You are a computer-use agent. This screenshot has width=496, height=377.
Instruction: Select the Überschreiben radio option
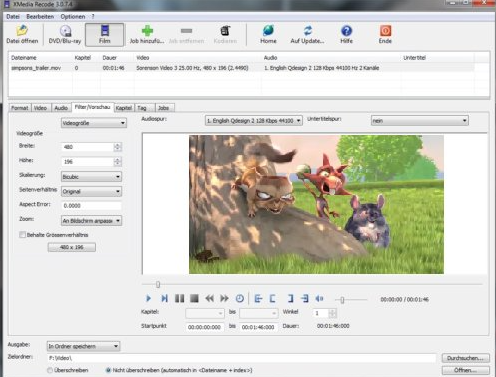click(50, 370)
